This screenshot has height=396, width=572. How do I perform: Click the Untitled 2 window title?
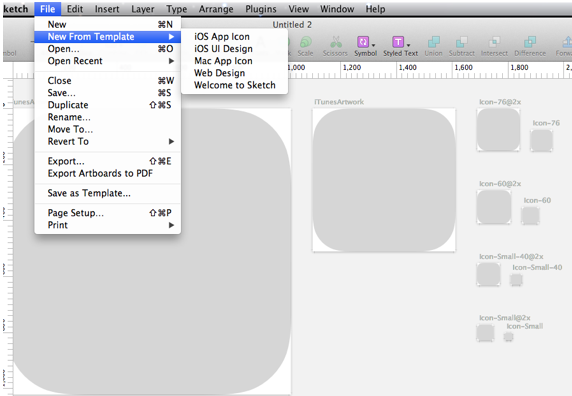point(292,25)
